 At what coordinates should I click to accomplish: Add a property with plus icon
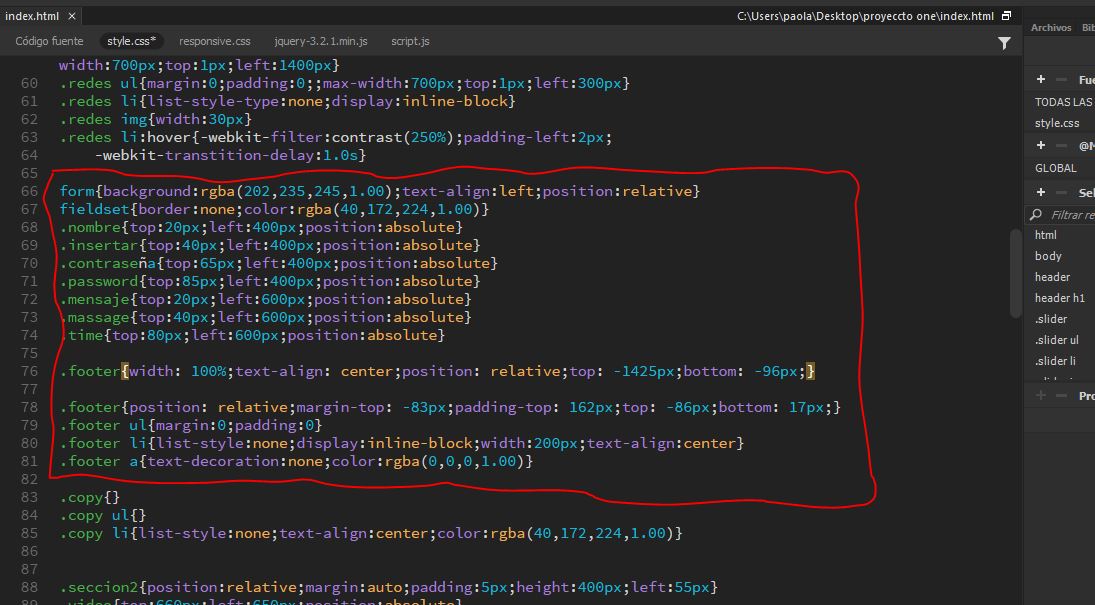click(x=1041, y=395)
